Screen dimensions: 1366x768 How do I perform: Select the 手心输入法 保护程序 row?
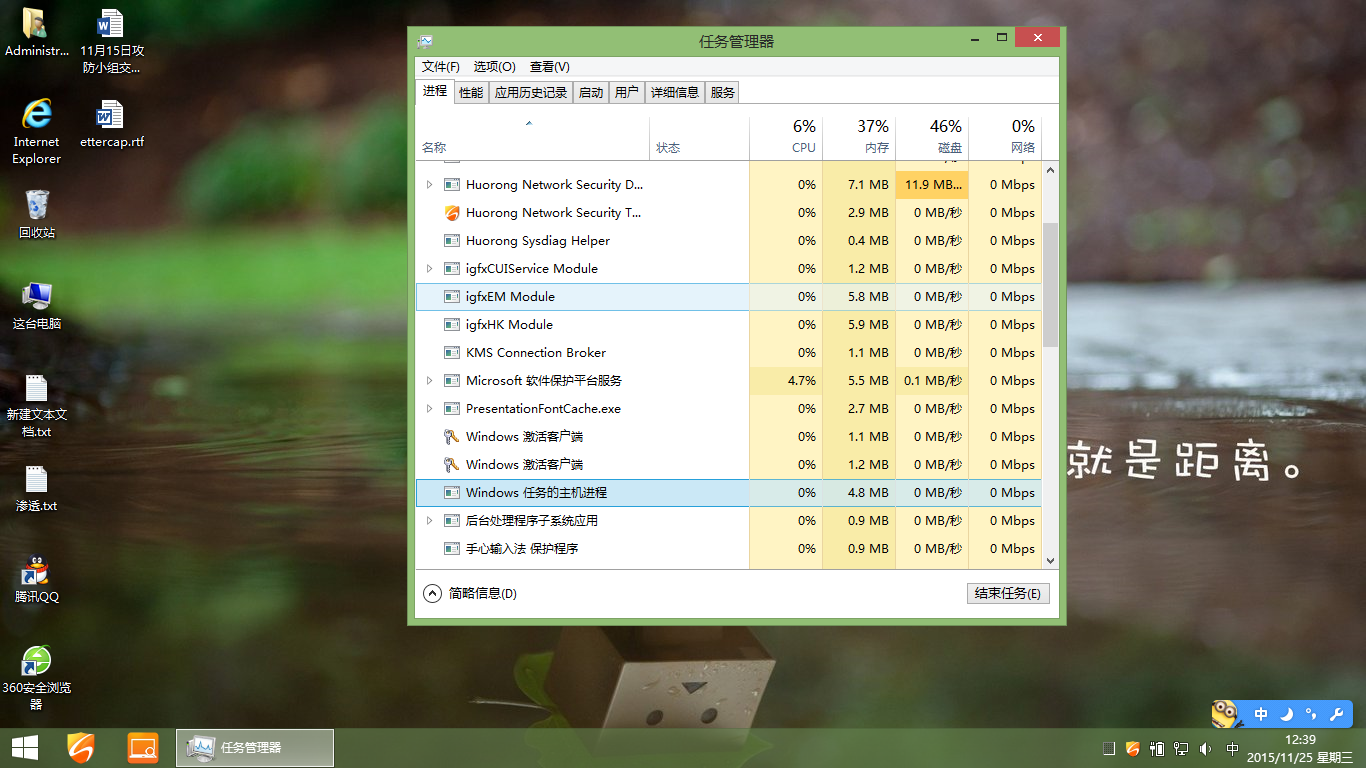728,549
